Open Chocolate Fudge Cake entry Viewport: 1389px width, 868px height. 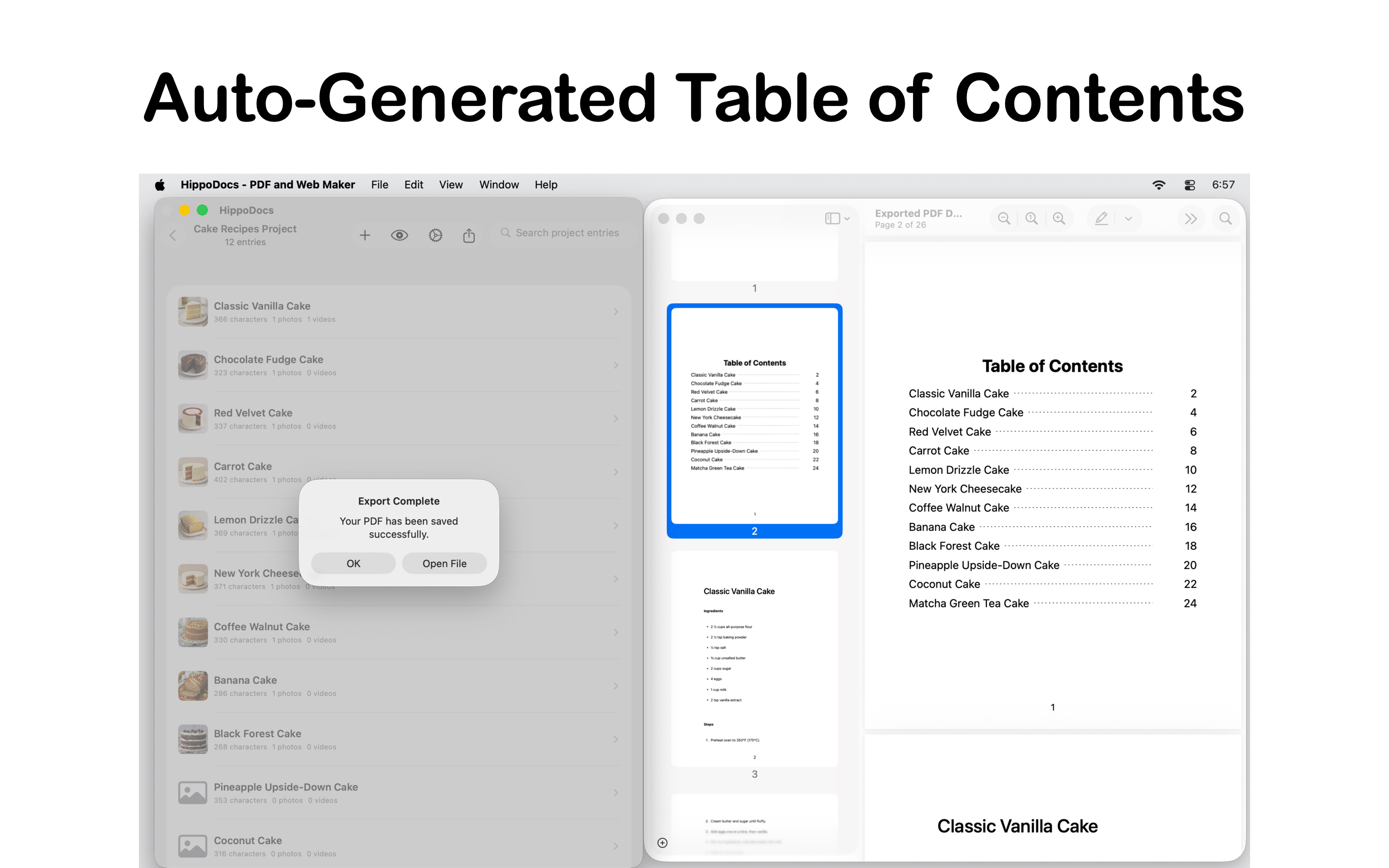click(x=398, y=365)
